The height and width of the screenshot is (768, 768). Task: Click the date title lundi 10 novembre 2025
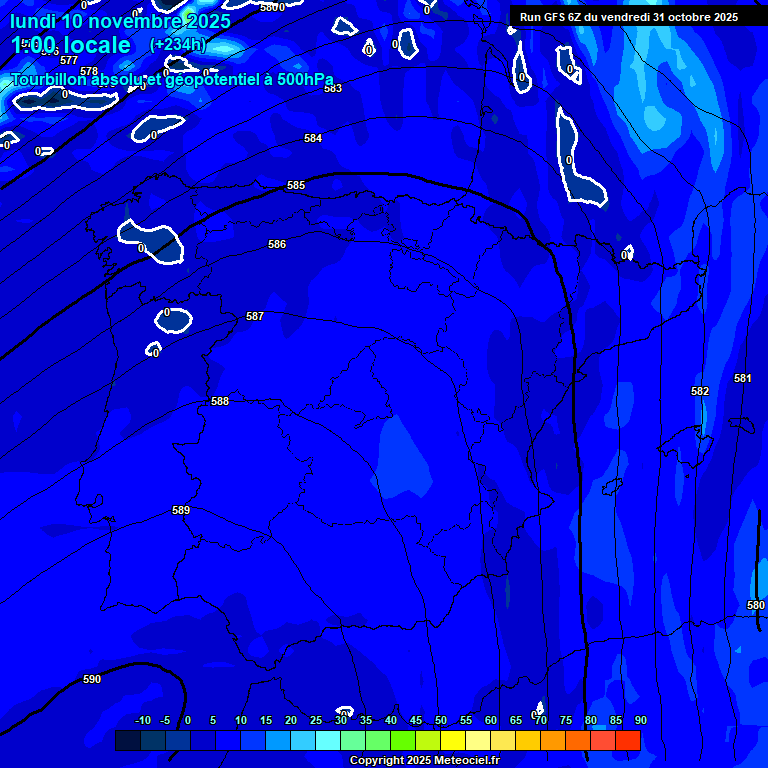click(x=120, y=21)
